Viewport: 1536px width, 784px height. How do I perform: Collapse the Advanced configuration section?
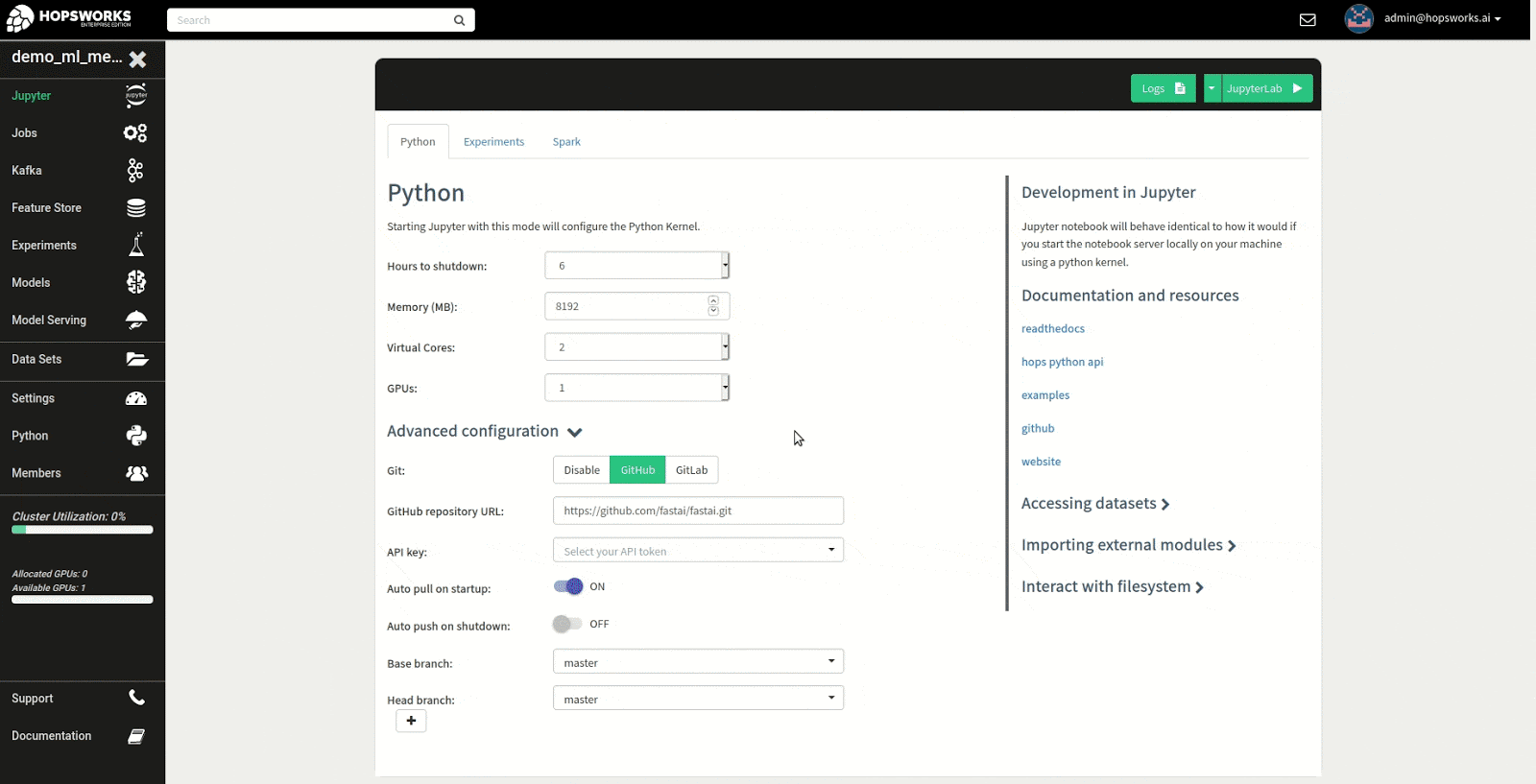pyautogui.click(x=574, y=432)
